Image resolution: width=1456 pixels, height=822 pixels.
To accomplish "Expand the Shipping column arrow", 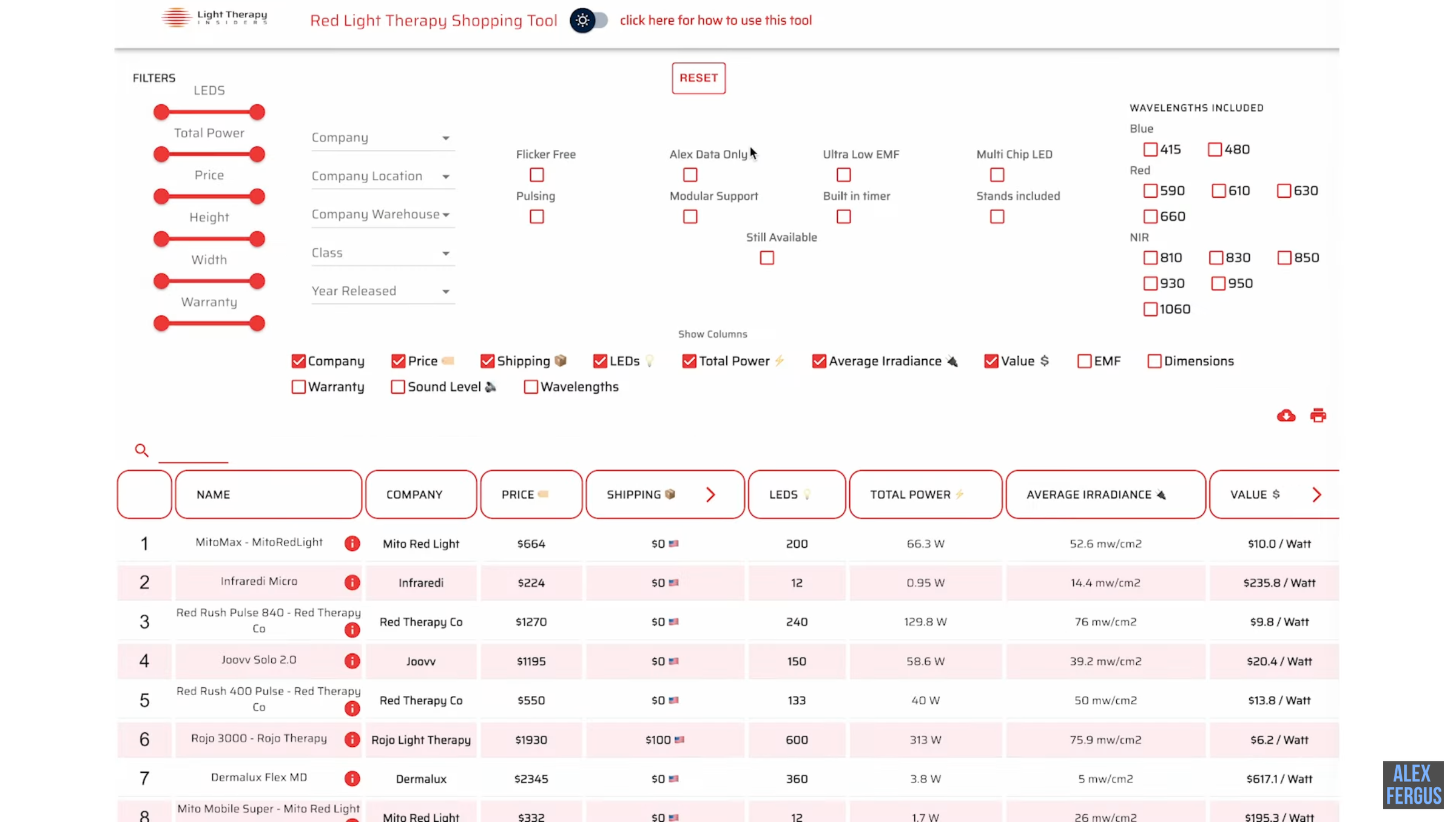I will tap(710, 494).
